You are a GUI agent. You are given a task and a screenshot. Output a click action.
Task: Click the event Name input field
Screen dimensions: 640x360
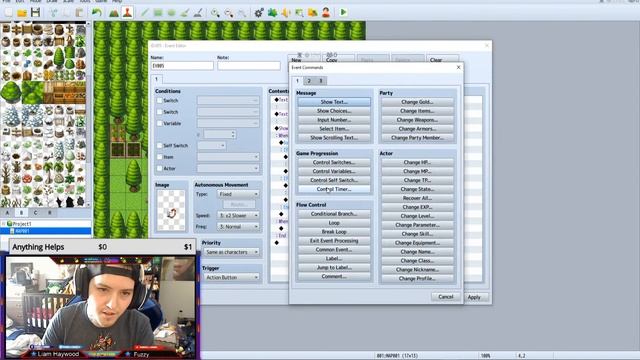182,66
